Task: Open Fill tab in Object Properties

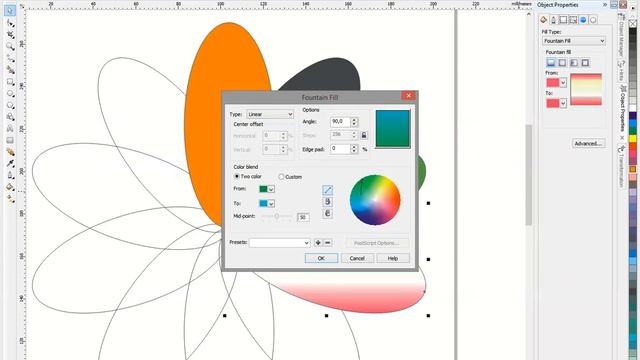Action: click(544, 20)
